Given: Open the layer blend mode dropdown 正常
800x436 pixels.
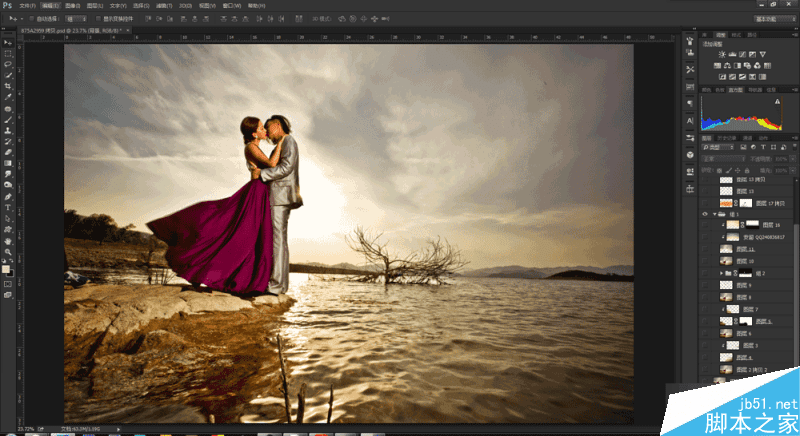Looking at the screenshot, I should (723, 159).
